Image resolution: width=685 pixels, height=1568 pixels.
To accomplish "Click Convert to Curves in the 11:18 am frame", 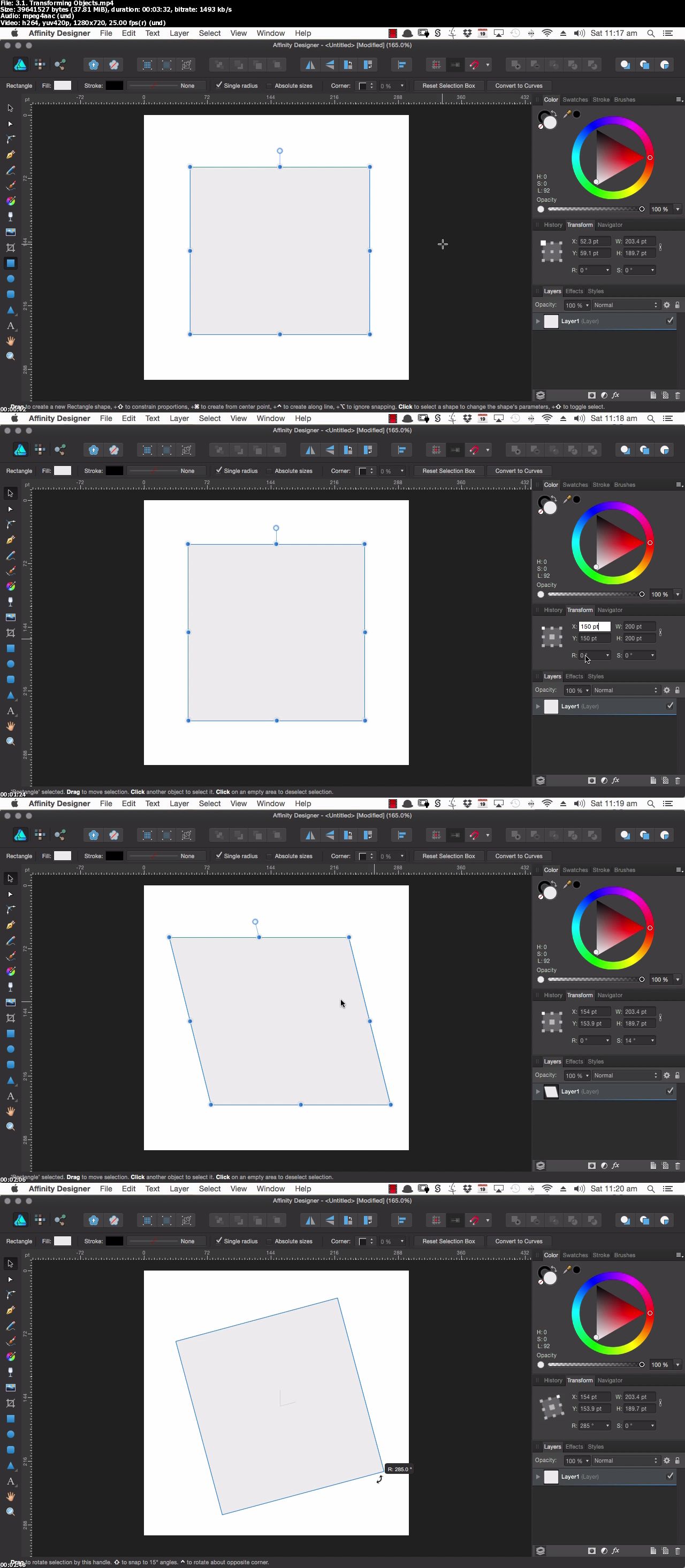I will pos(519,471).
